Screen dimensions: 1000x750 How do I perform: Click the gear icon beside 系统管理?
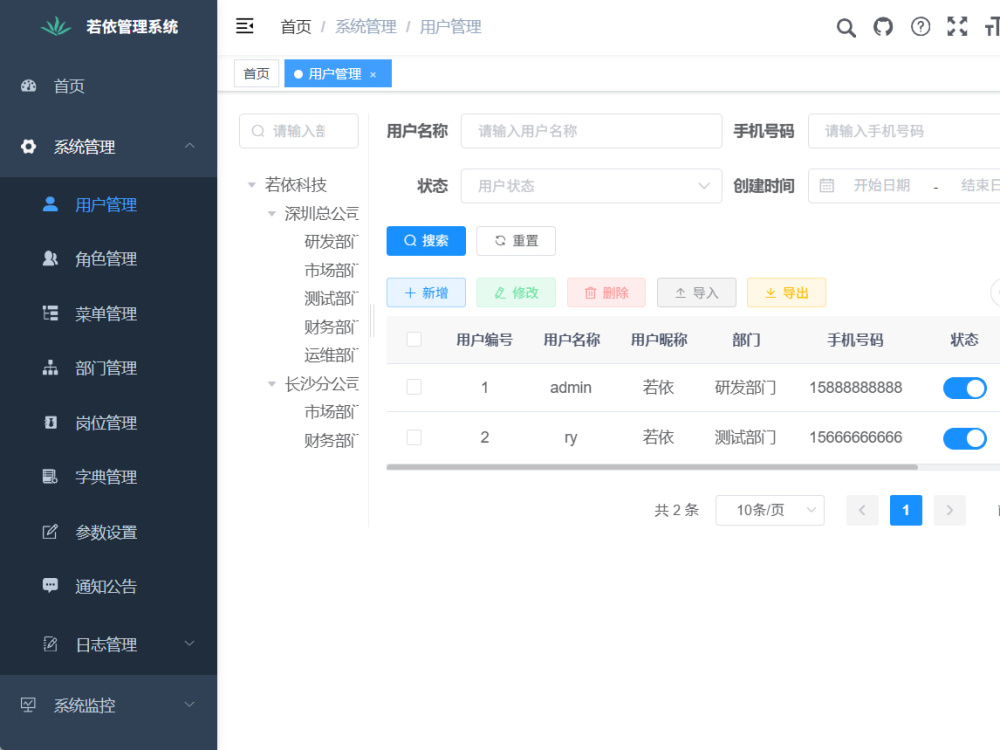[x=29, y=147]
